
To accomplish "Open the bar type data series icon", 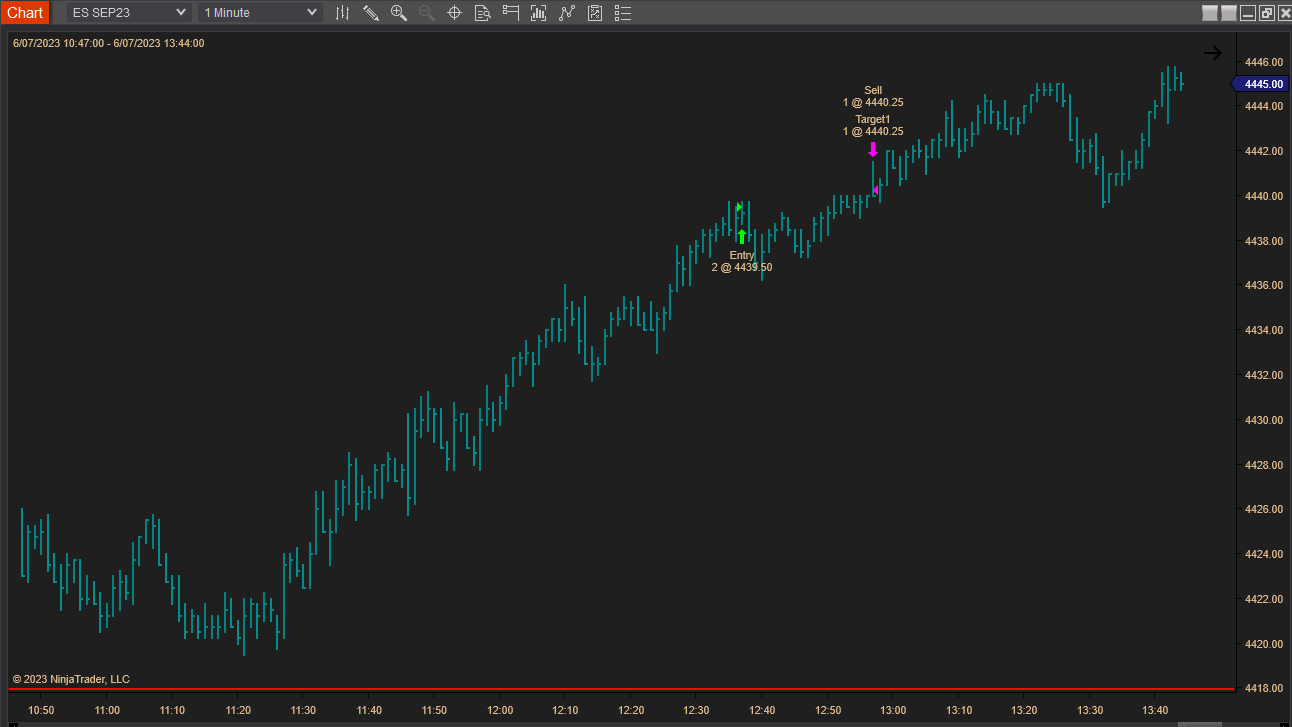I will (x=343, y=13).
